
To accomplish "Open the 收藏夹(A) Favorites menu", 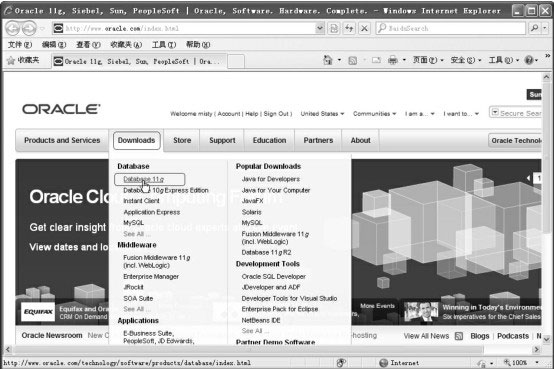I will [x=126, y=45].
